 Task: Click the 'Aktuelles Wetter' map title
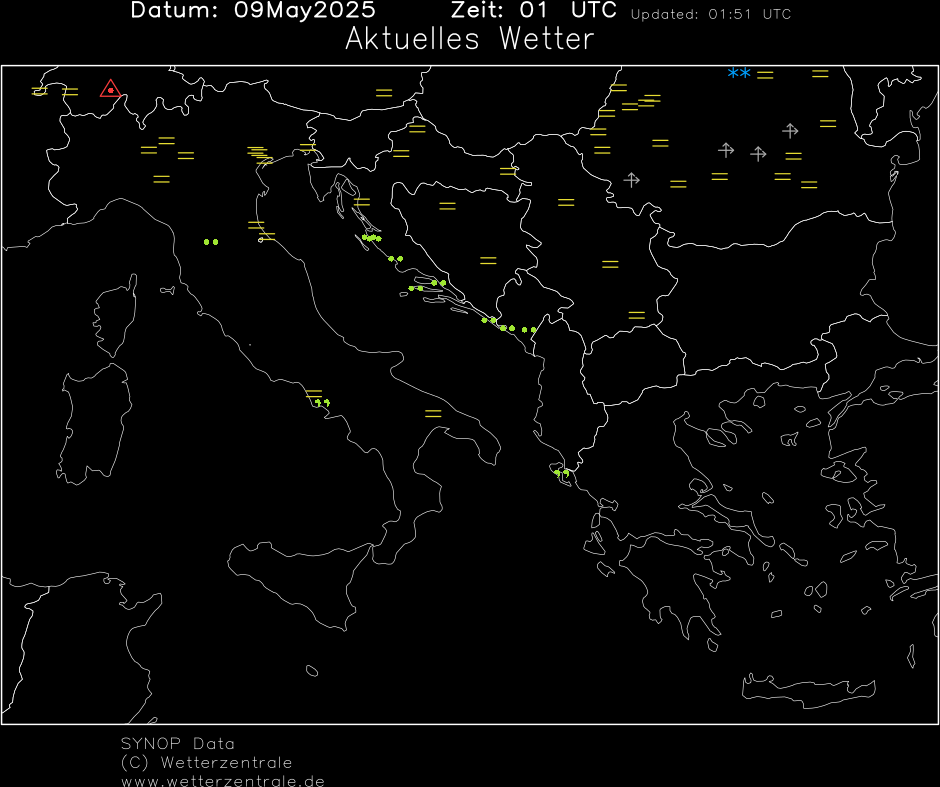click(469, 39)
